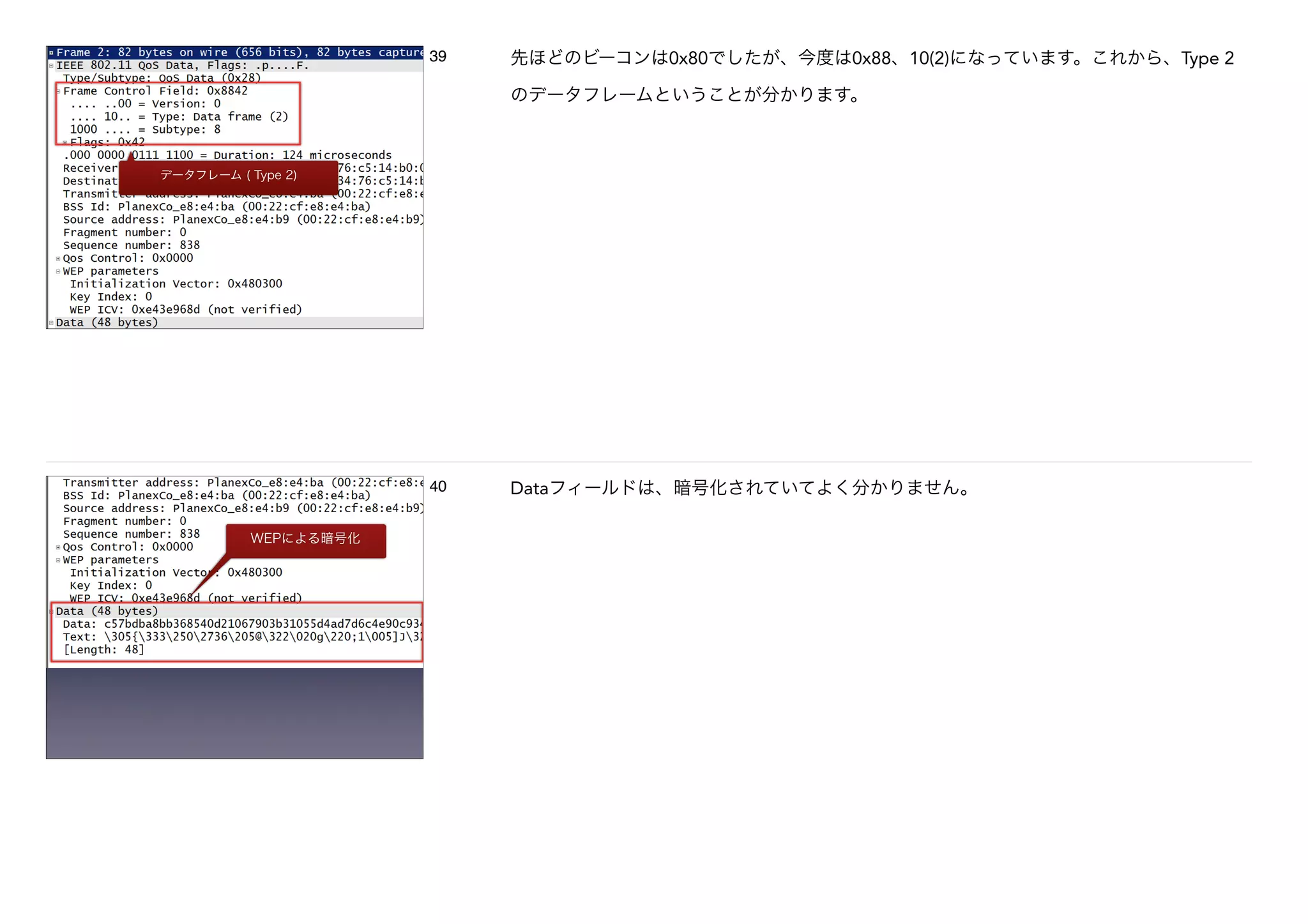Select Sequence number: 838 in slide 40
The image size is (1308, 924).
tap(132, 534)
